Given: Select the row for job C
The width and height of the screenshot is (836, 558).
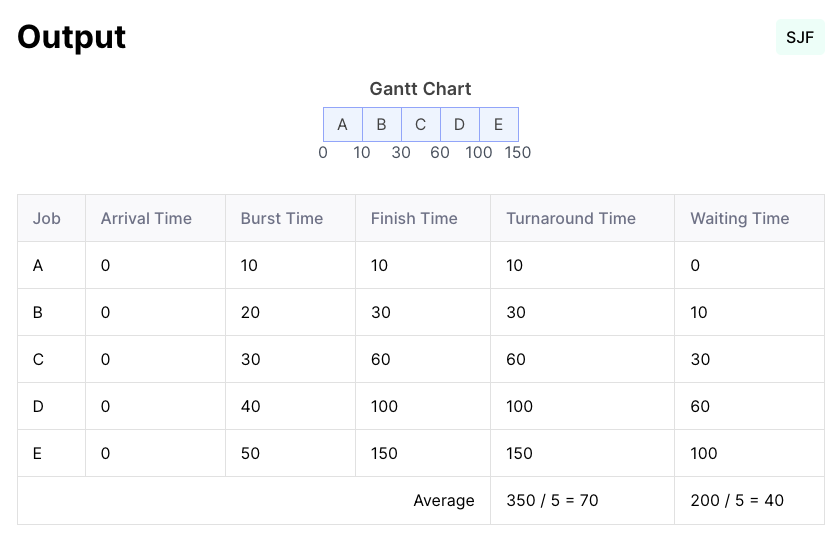Looking at the screenshot, I should [421, 359].
